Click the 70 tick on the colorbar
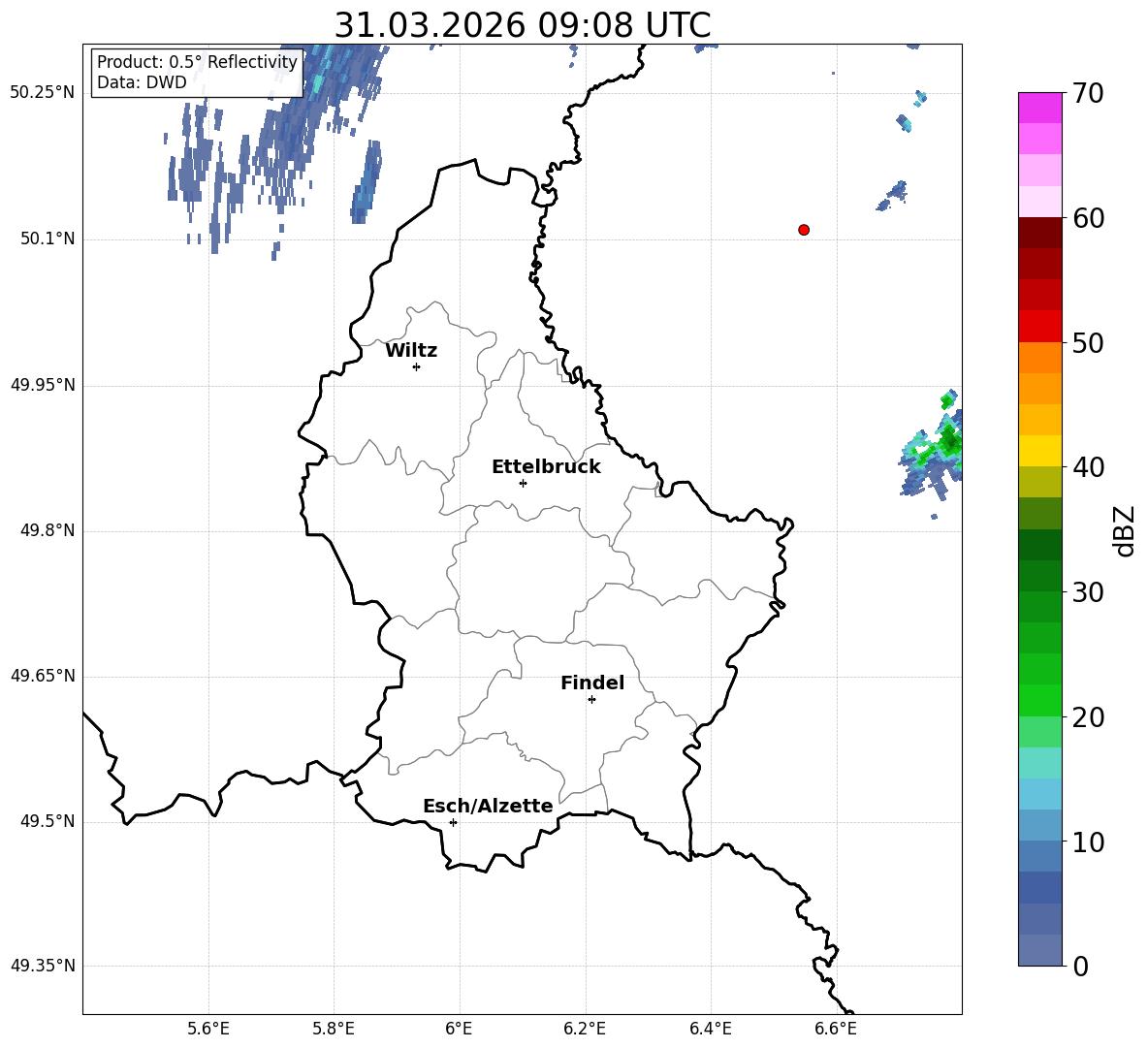The width and height of the screenshot is (1148, 1048). (1088, 93)
